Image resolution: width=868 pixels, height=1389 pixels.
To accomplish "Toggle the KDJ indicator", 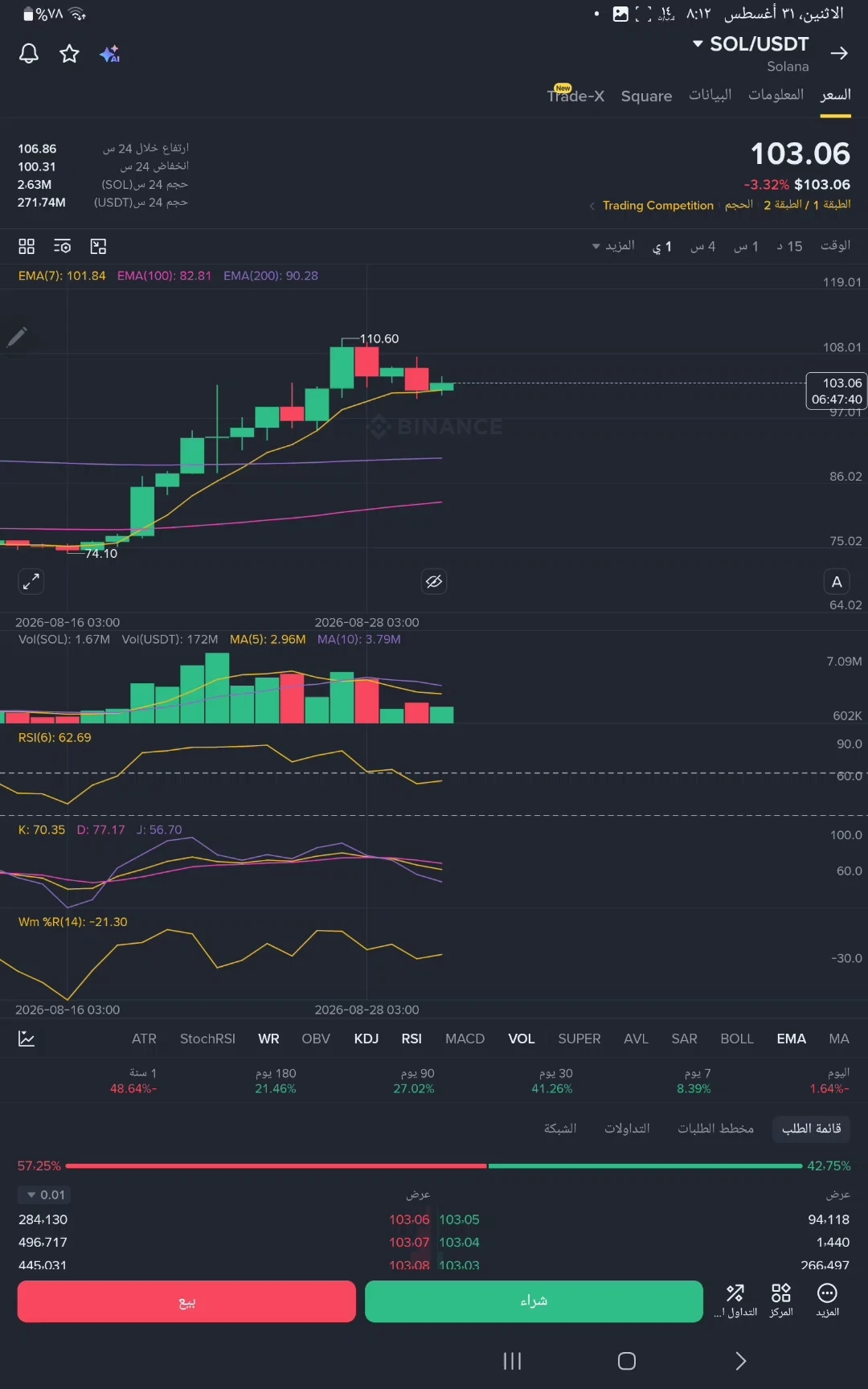I will tap(366, 1039).
